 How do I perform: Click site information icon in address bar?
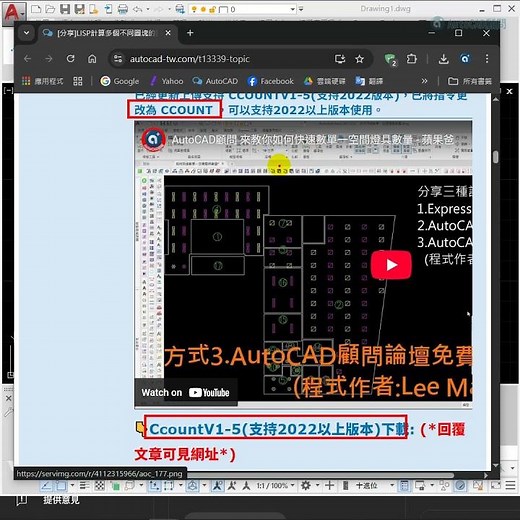(x=118, y=59)
